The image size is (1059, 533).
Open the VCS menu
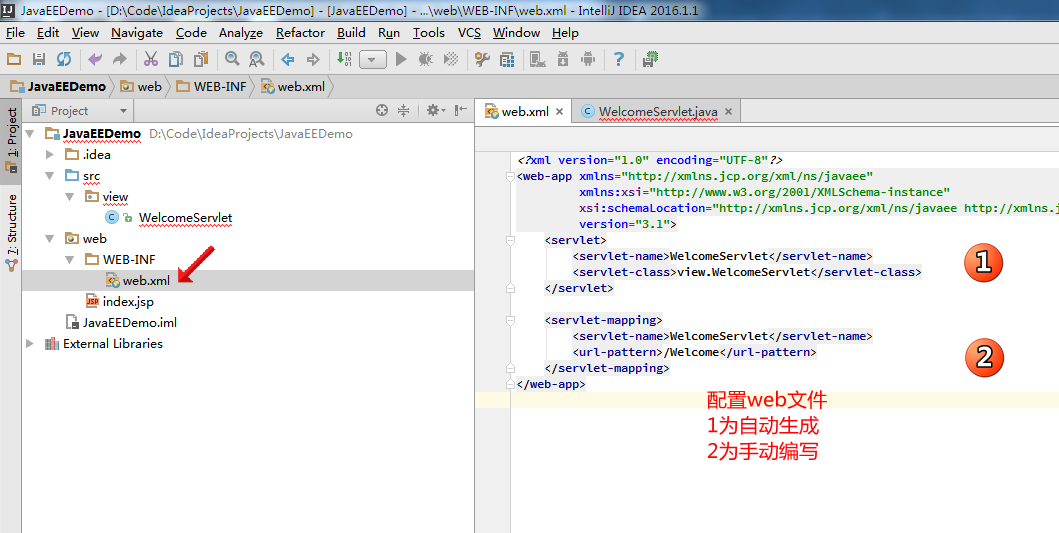click(x=469, y=32)
